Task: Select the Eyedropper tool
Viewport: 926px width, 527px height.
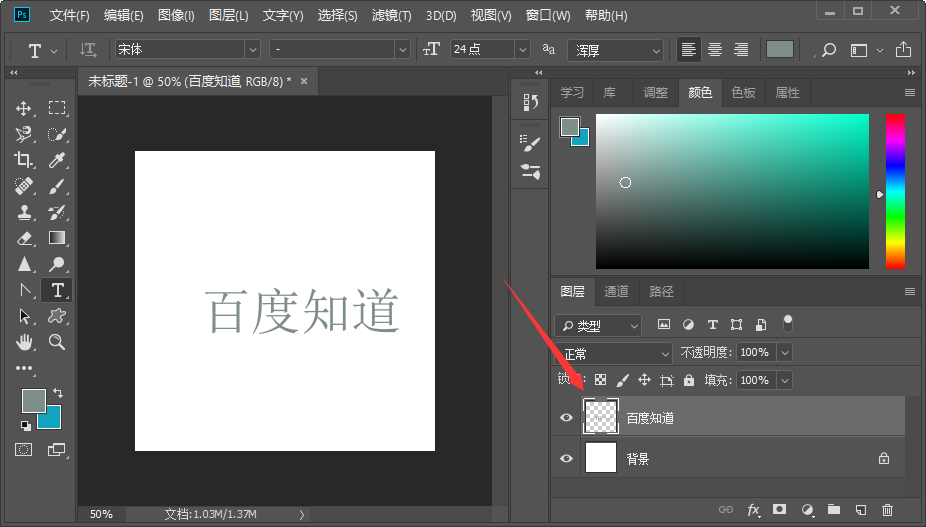Action: pos(57,160)
